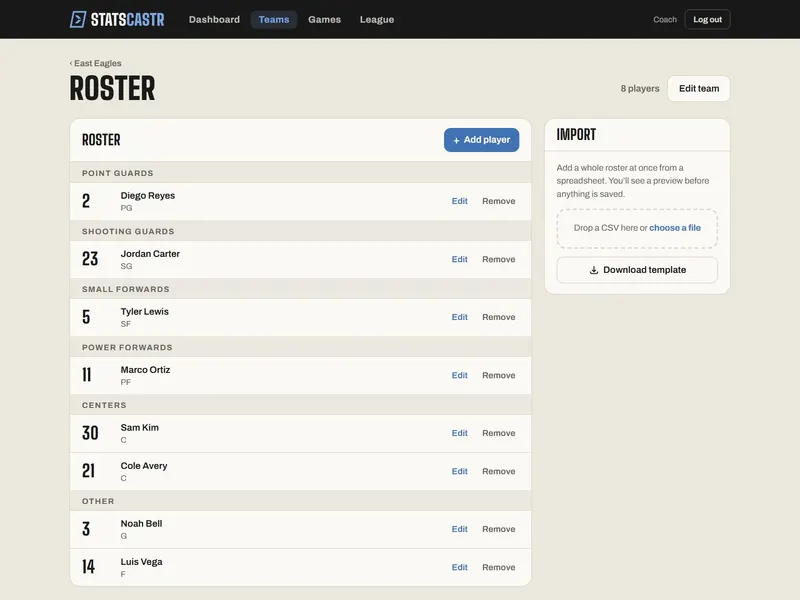Click the Import panel heading
The width and height of the screenshot is (800, 600).
576,134
